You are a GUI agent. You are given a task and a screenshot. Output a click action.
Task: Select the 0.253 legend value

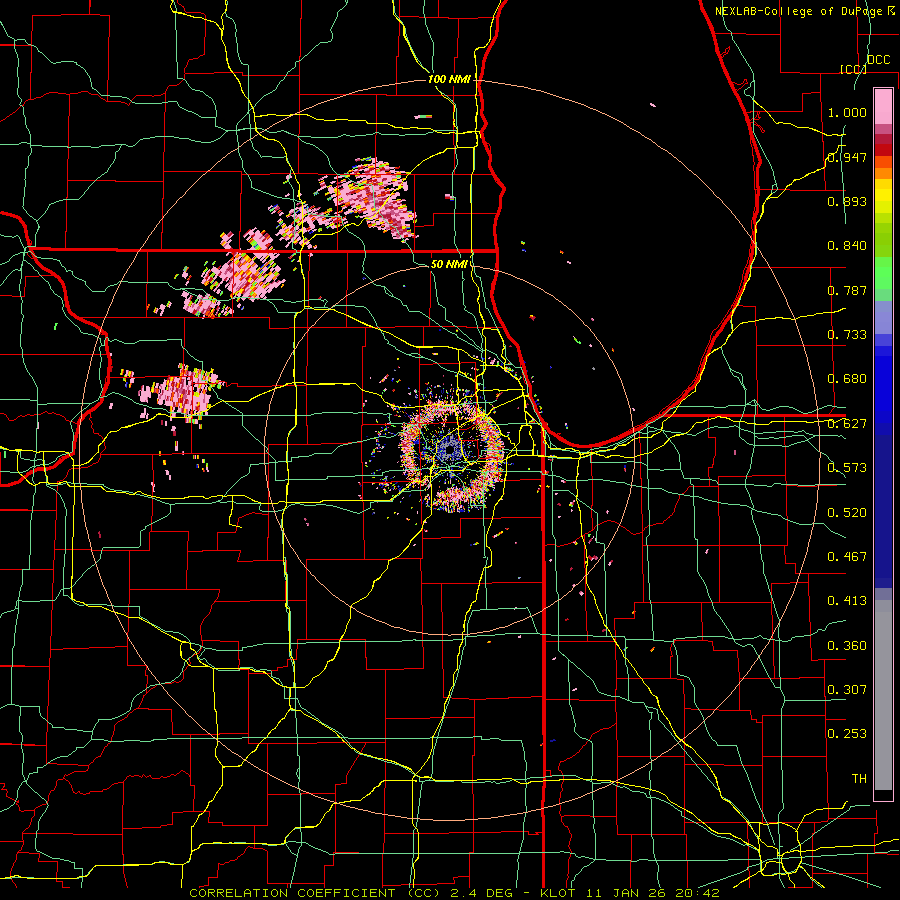pyautogui.click(x=847, y=734)
